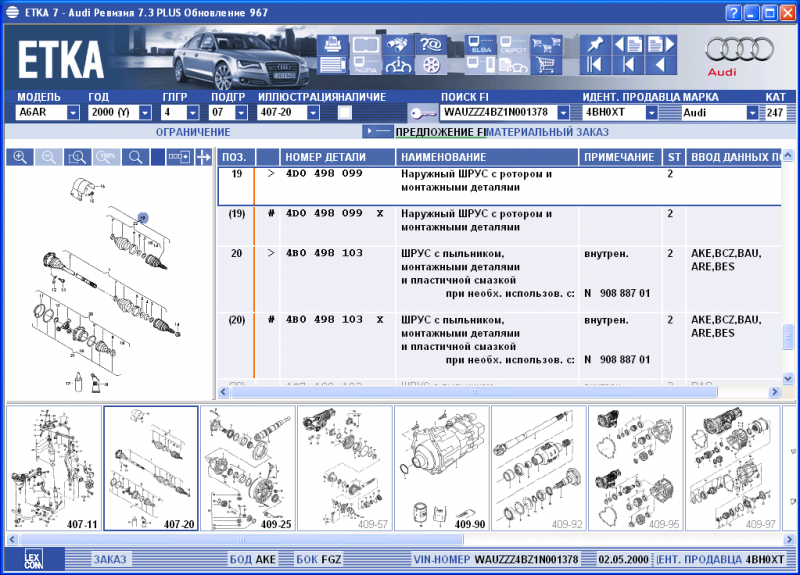This screenshot has width=800, height=575.
Task: Click the arrow toggle button before ПРЕДЛОЖЕНИЕ FI
Action: point(378,132)
